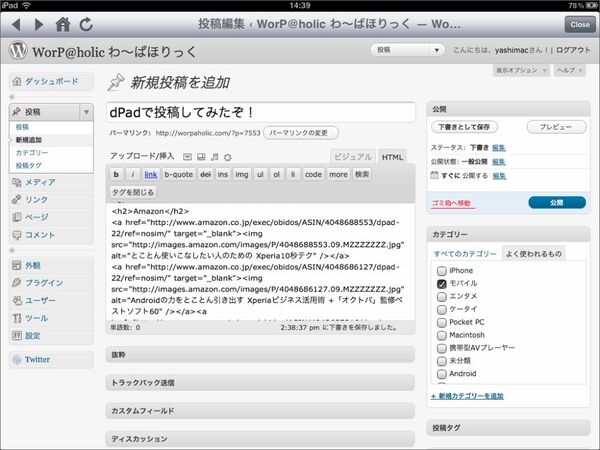This screenshot has height=450, width=600.
Task: Uncheck the モバイル category
Action: 442,284
